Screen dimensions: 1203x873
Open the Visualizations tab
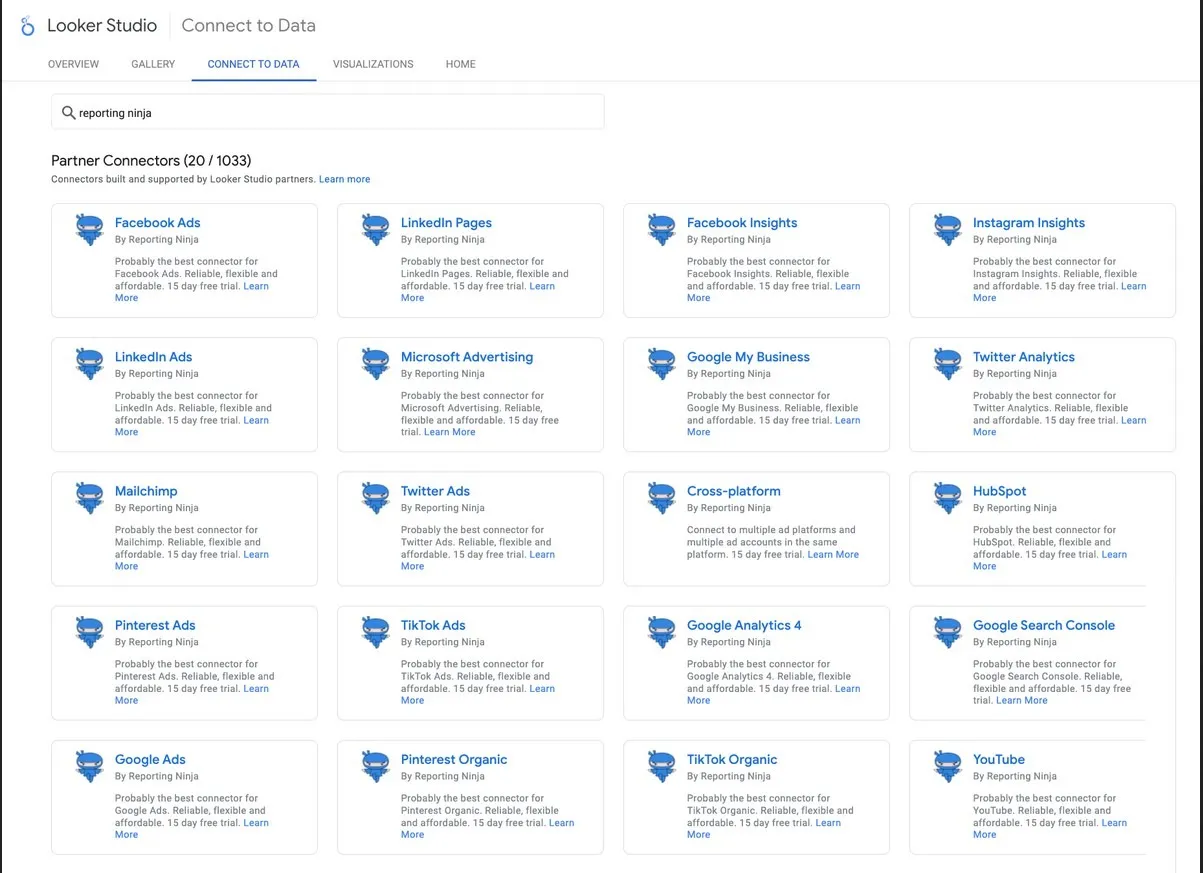(x=373, y=64)
